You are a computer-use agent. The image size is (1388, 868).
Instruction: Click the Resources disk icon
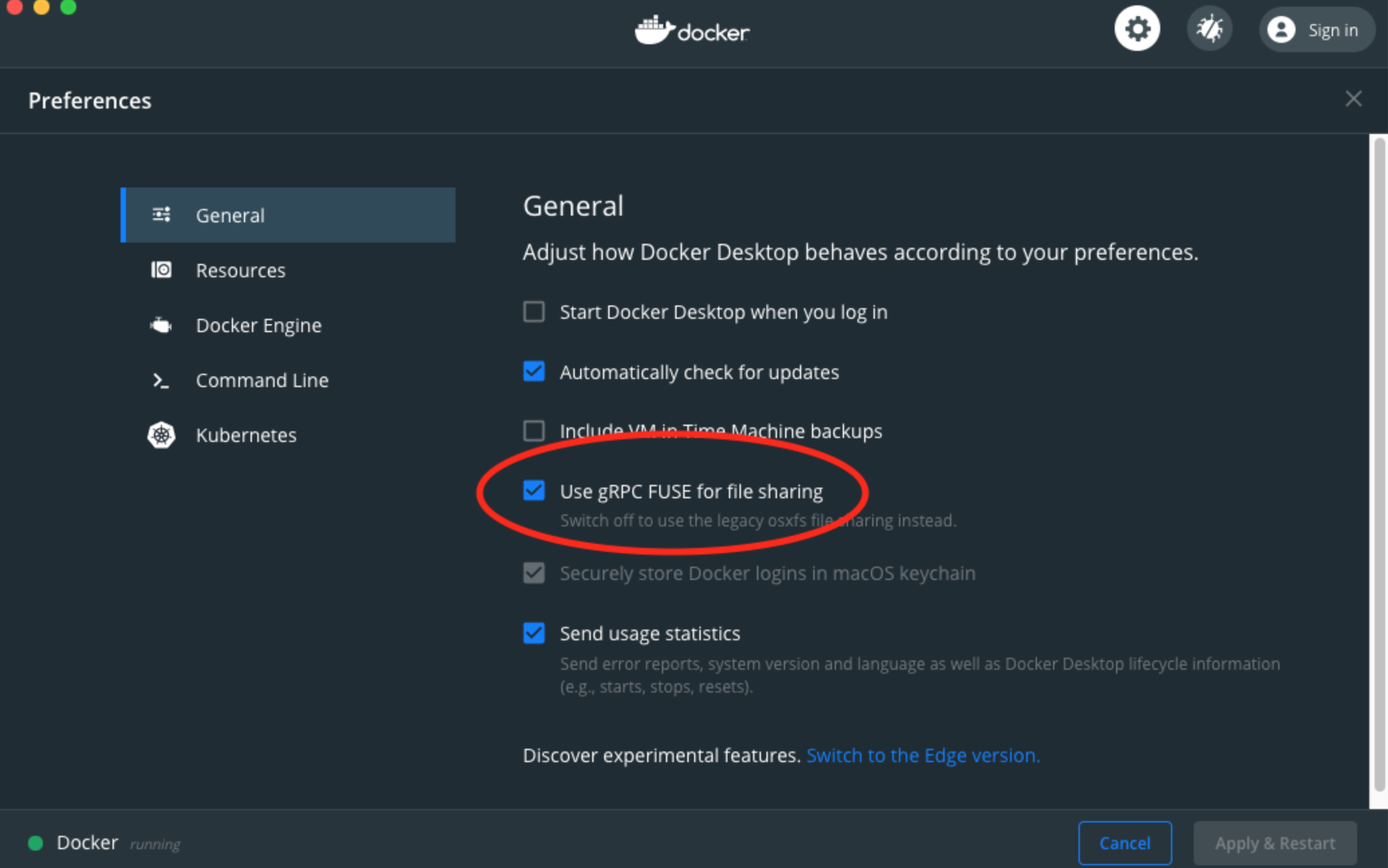tap(161, 269)
